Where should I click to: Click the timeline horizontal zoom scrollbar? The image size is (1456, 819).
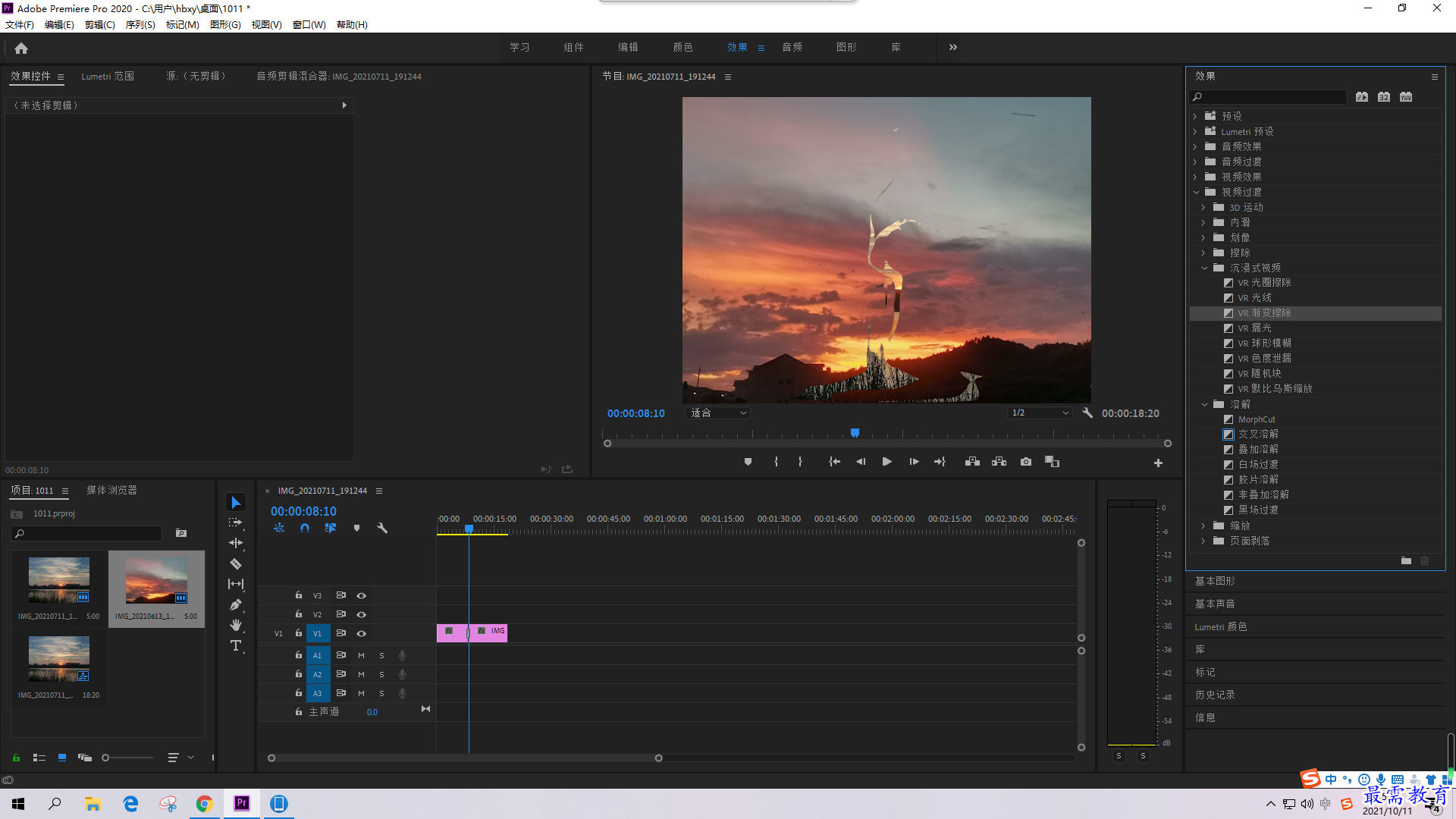[465, 758]
